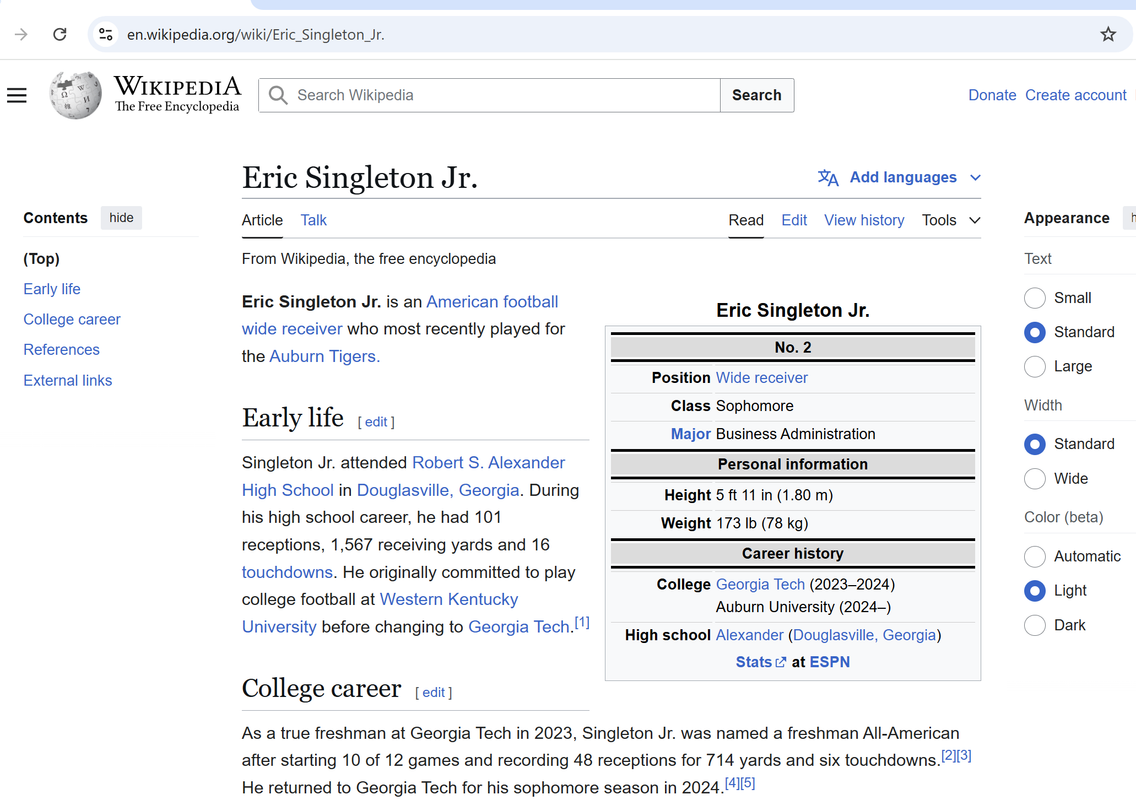Select Large text size
1136x800 pixels.
[x=1035, y=366]
